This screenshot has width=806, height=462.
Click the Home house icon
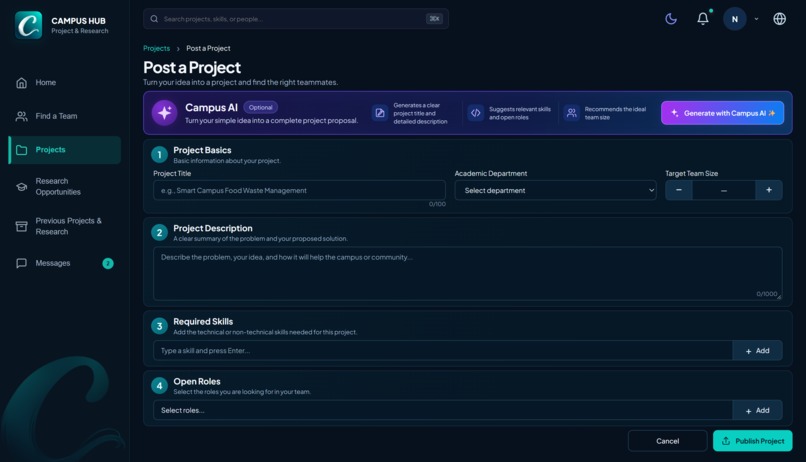click(22, 83)
